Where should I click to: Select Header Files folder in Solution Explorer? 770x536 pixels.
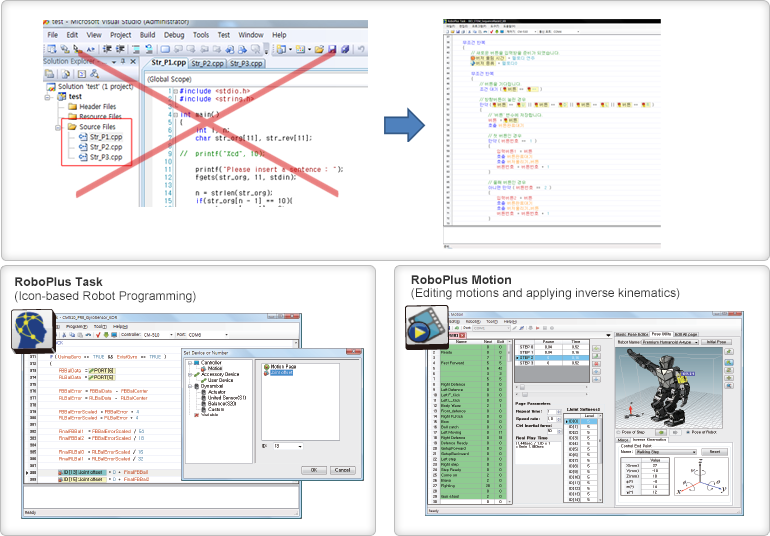coord(98,107)
